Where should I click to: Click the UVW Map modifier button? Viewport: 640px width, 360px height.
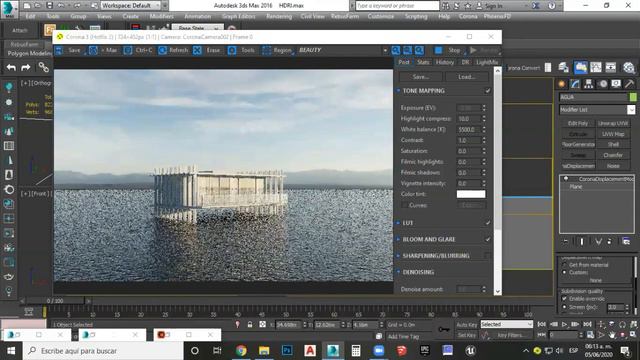(613, 134)
